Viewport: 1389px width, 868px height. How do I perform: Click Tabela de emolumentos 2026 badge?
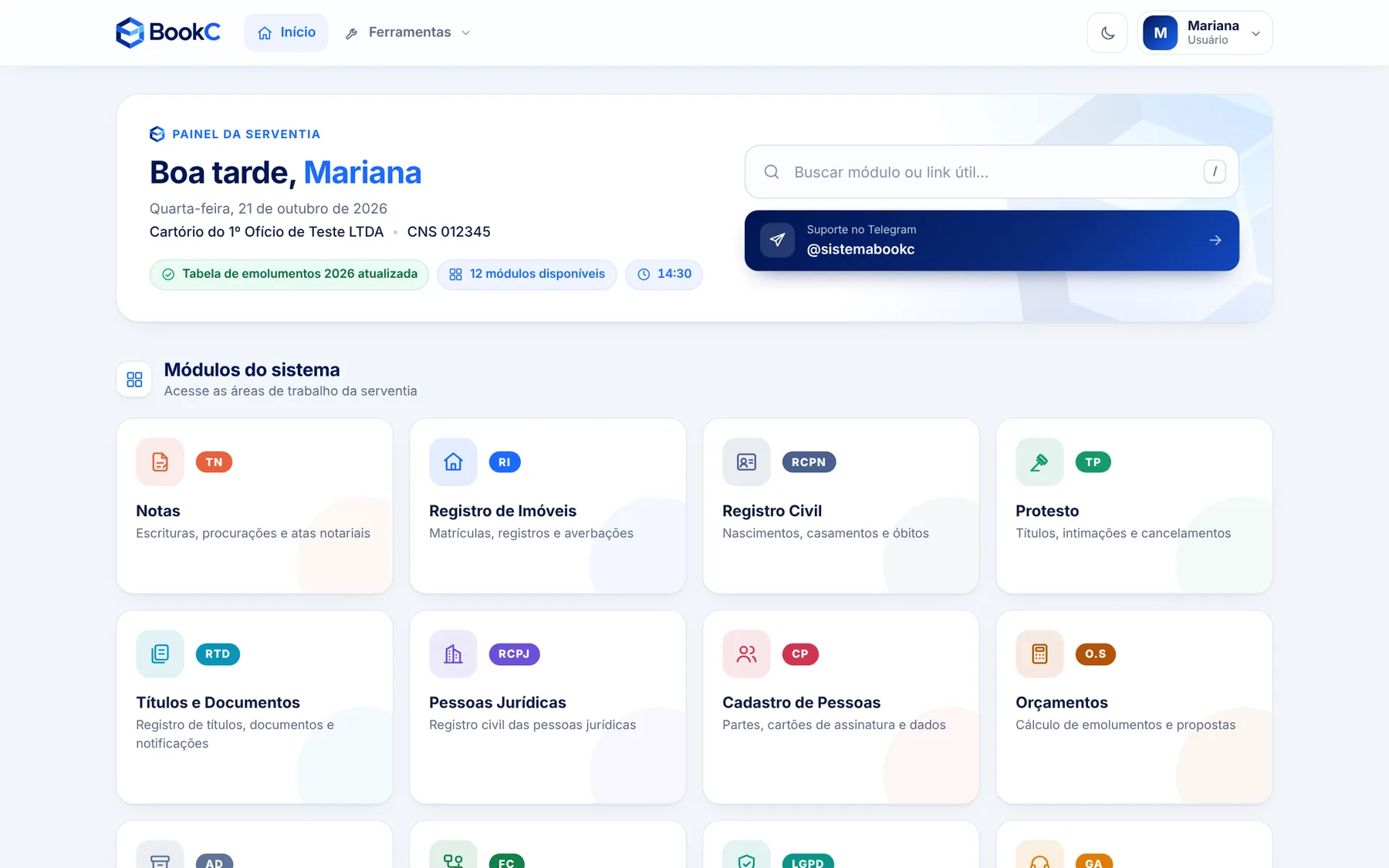click(289, 274)
